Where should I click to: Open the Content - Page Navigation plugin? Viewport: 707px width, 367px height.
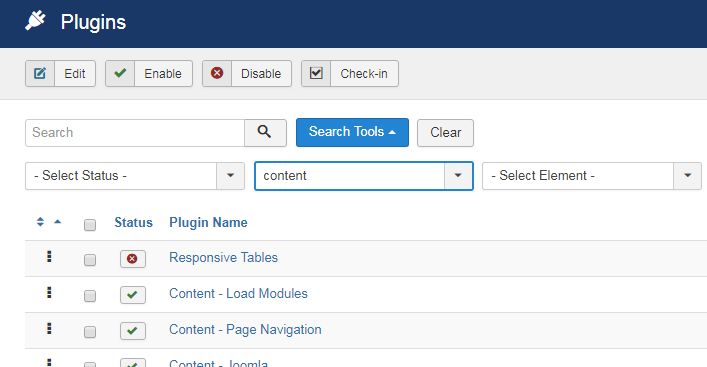pos(245,330)
